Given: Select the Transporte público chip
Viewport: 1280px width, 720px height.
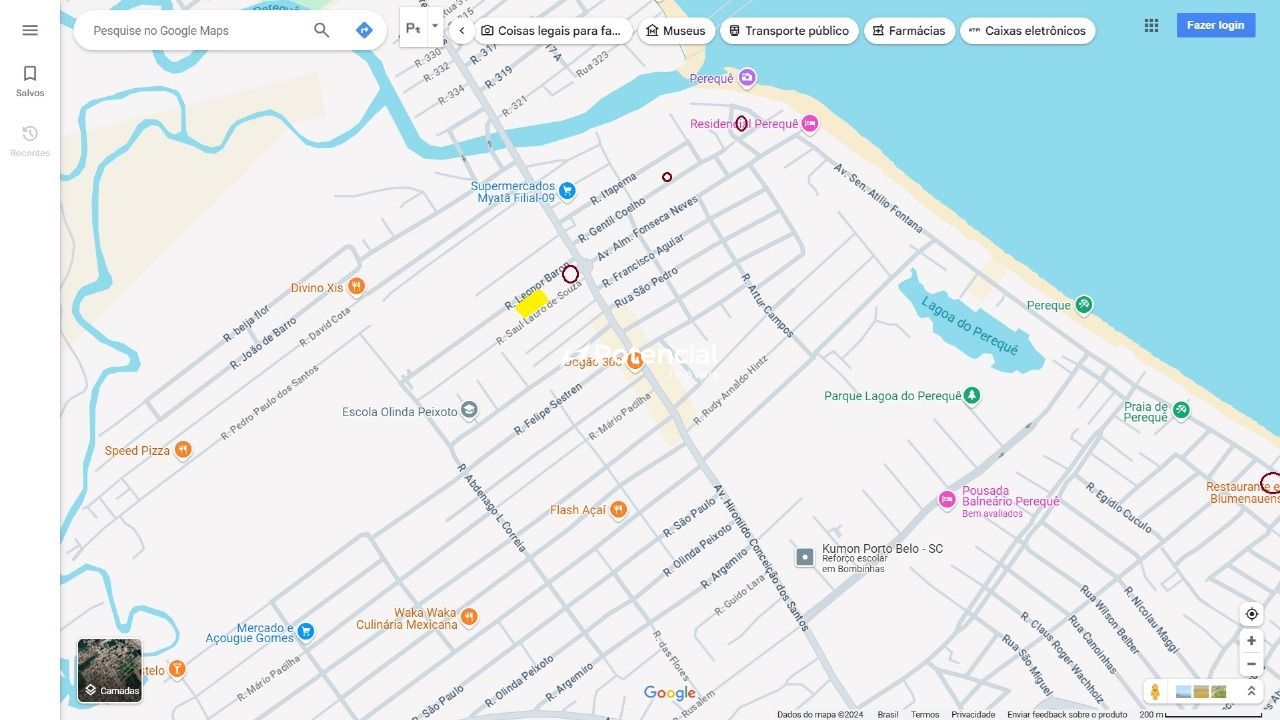Looking at the screenshot, I should (x=789, y=31).
